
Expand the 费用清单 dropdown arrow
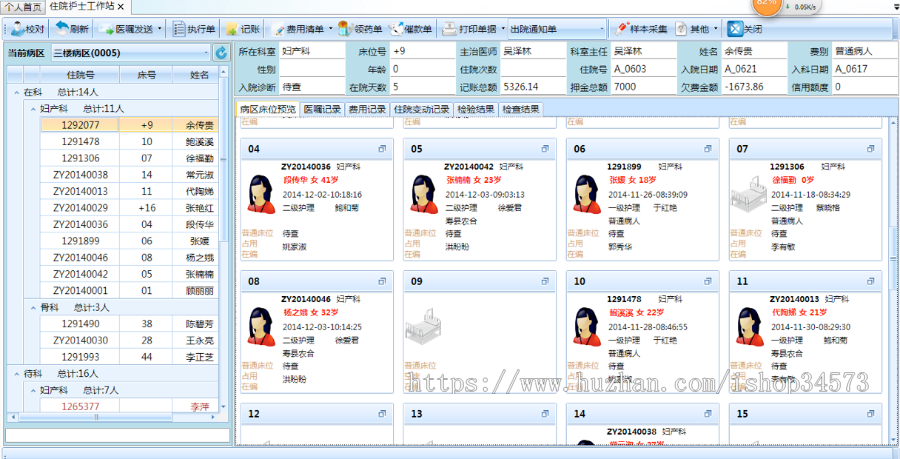(x=331, y=29)
